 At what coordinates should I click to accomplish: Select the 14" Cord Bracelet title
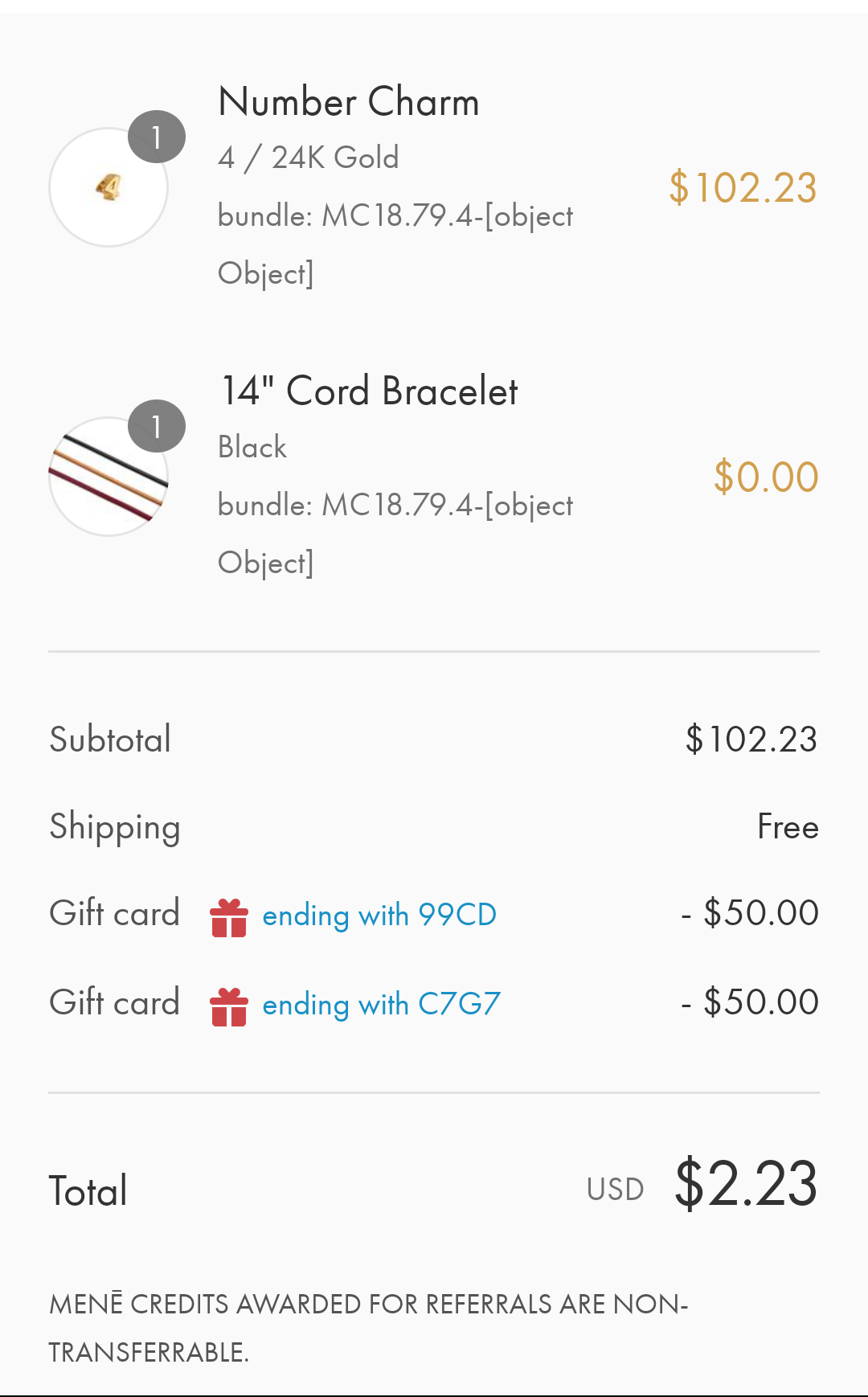[x=370, y=391]
